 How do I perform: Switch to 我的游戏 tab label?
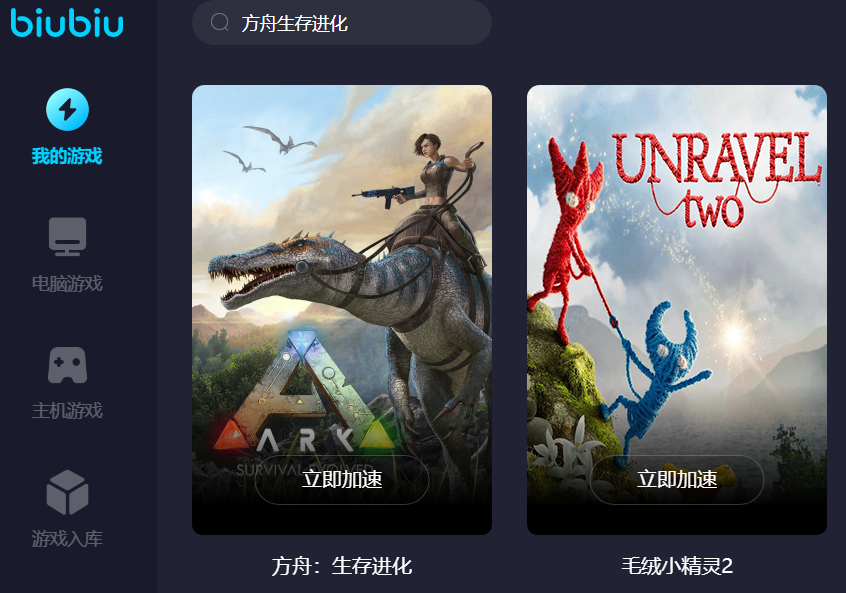67,156
